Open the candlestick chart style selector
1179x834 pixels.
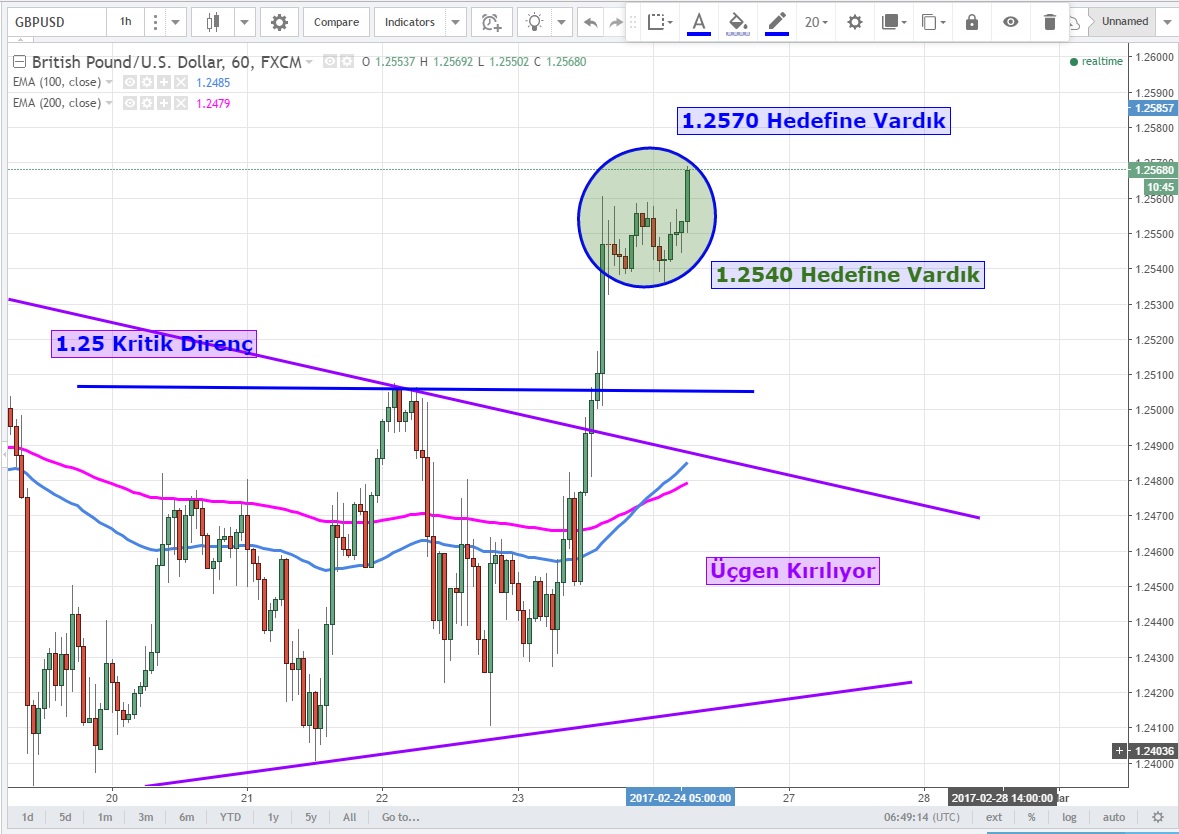212,21
